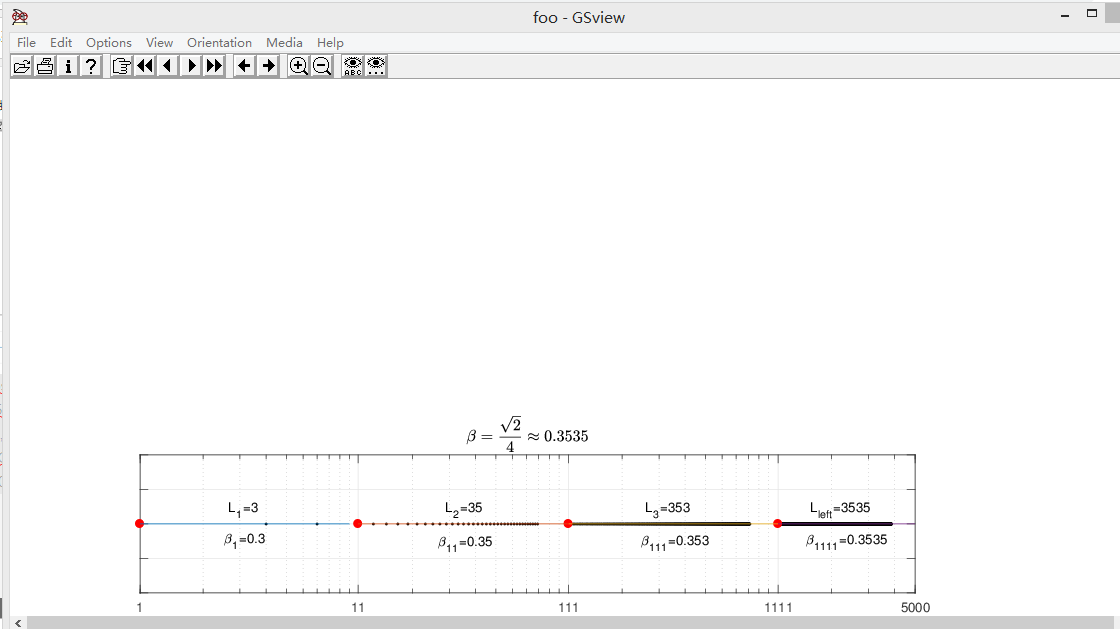Screen dimensions: 1120x629
Task: Select the go-to-page hand icon
Action: tap(121, 65)
